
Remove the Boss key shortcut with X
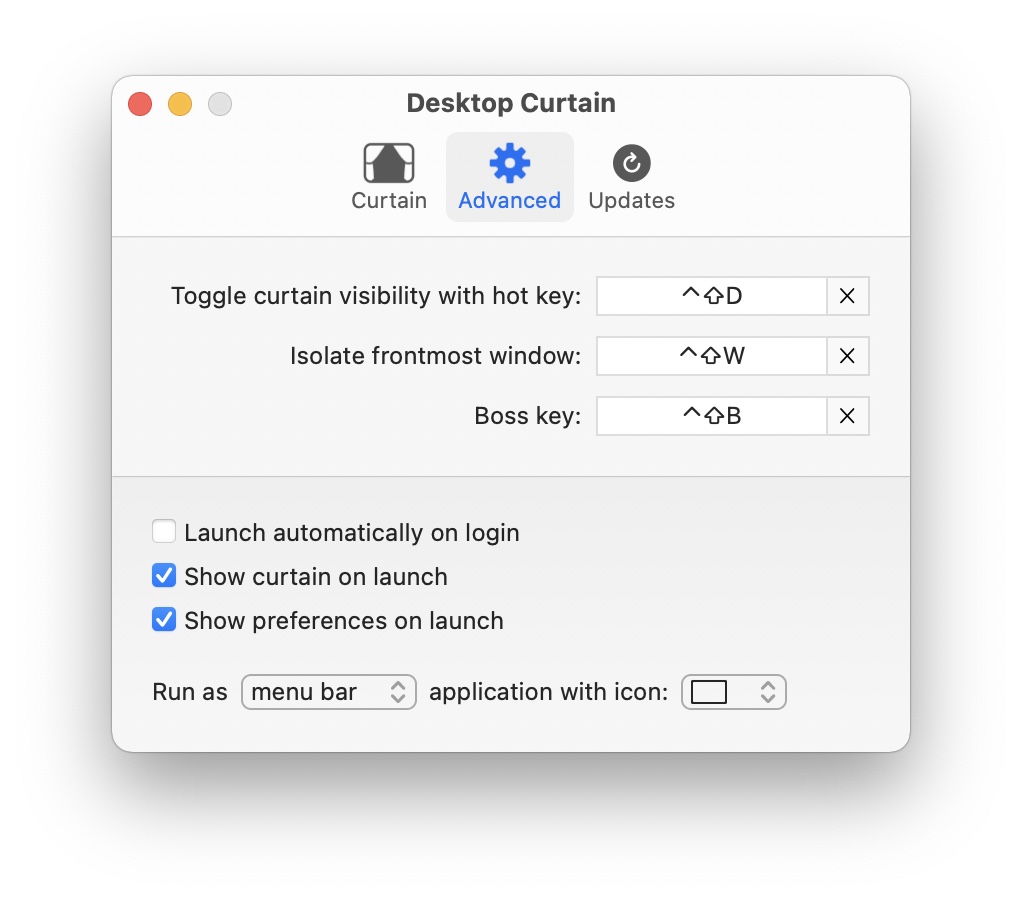pos(847,416)
